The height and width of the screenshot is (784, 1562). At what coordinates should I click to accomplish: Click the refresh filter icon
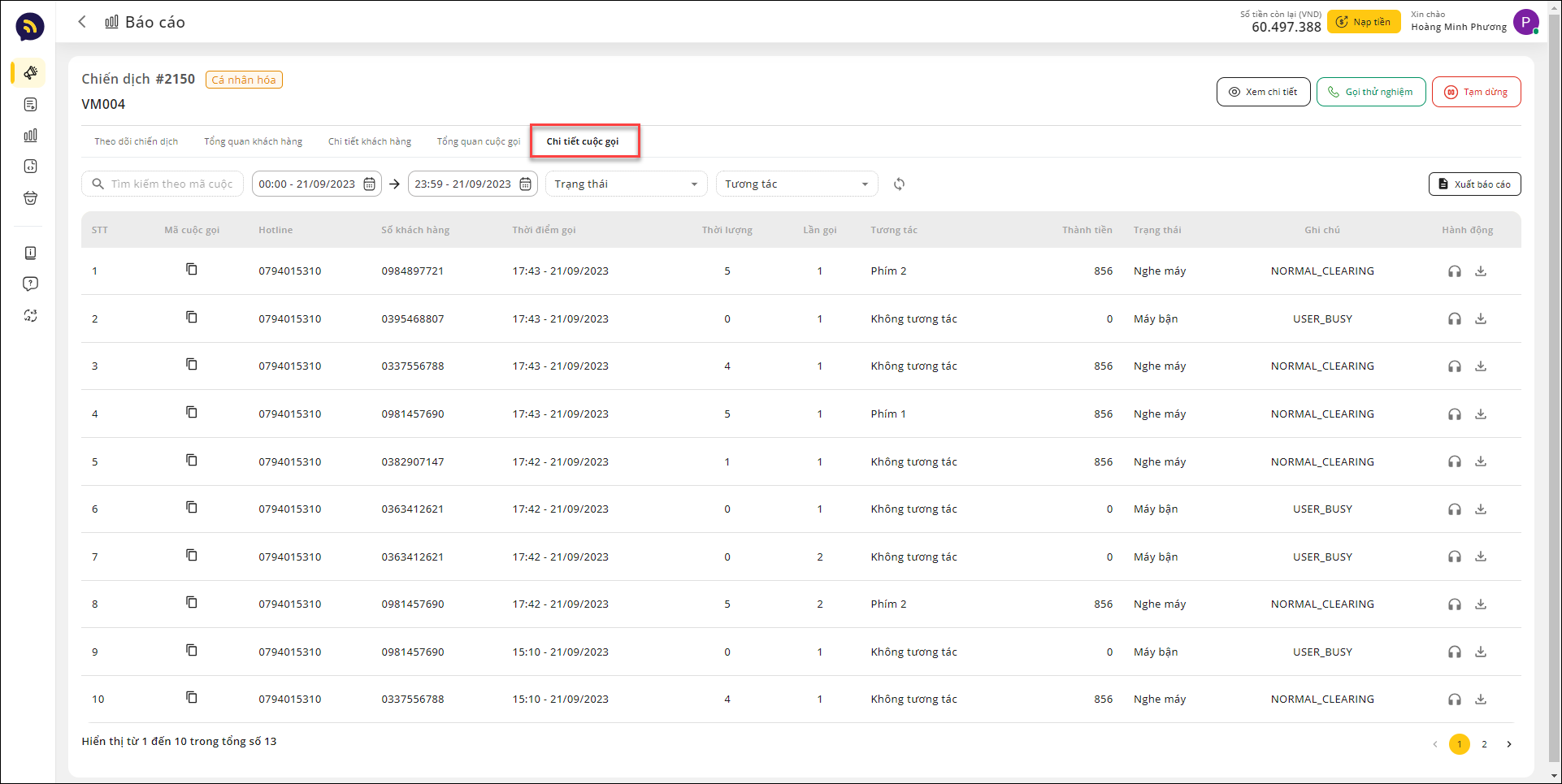pyautogui.click(x=899, y=184)
